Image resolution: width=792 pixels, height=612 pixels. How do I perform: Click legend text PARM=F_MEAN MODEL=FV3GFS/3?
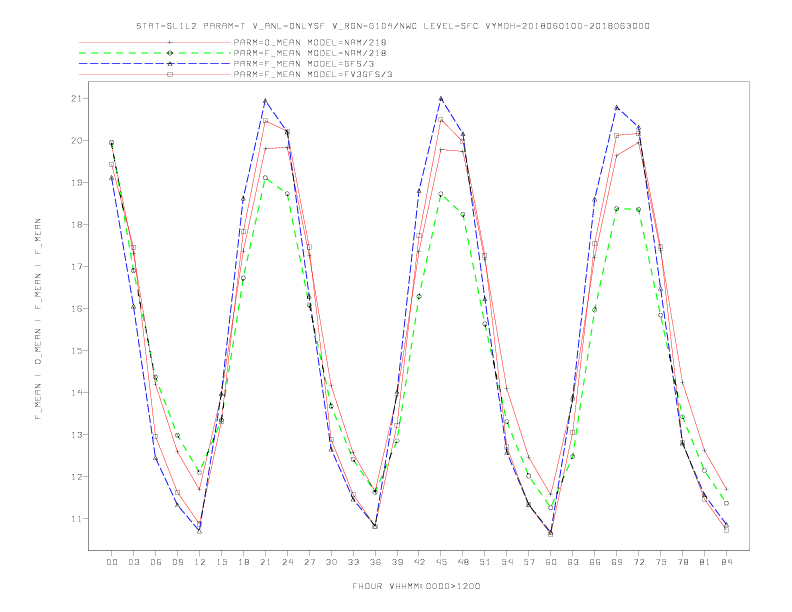tap(313, 74)
